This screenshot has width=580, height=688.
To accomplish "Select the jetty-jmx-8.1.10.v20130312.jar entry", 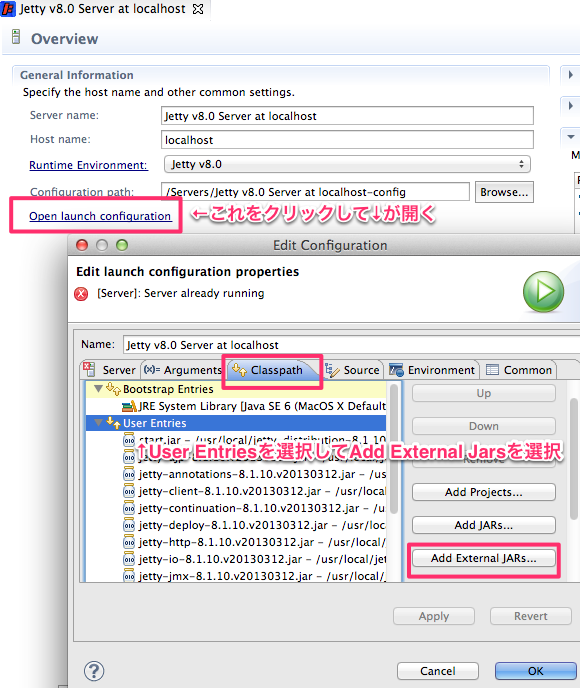I will tap(255, 576).
